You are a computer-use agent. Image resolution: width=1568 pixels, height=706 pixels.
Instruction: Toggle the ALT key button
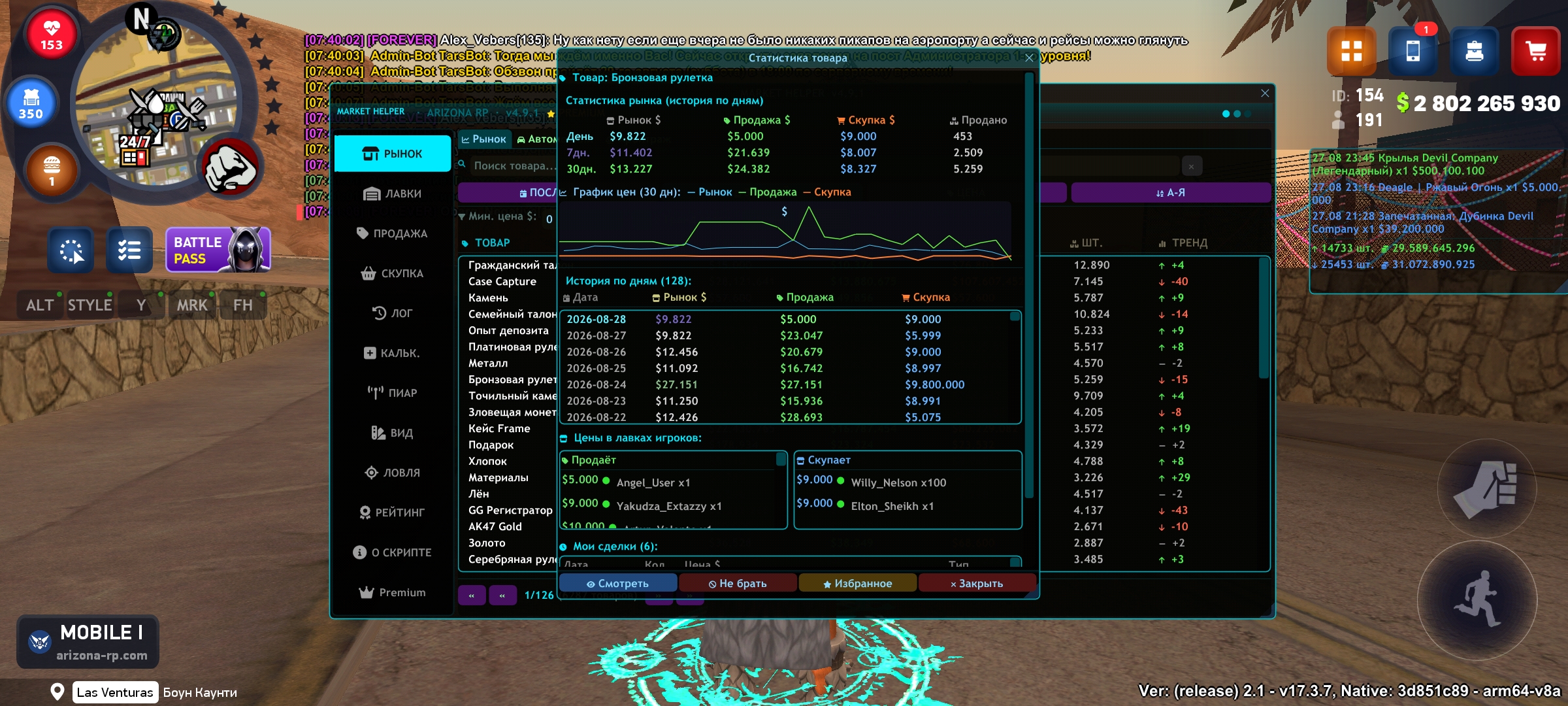[x=39, y=305]
